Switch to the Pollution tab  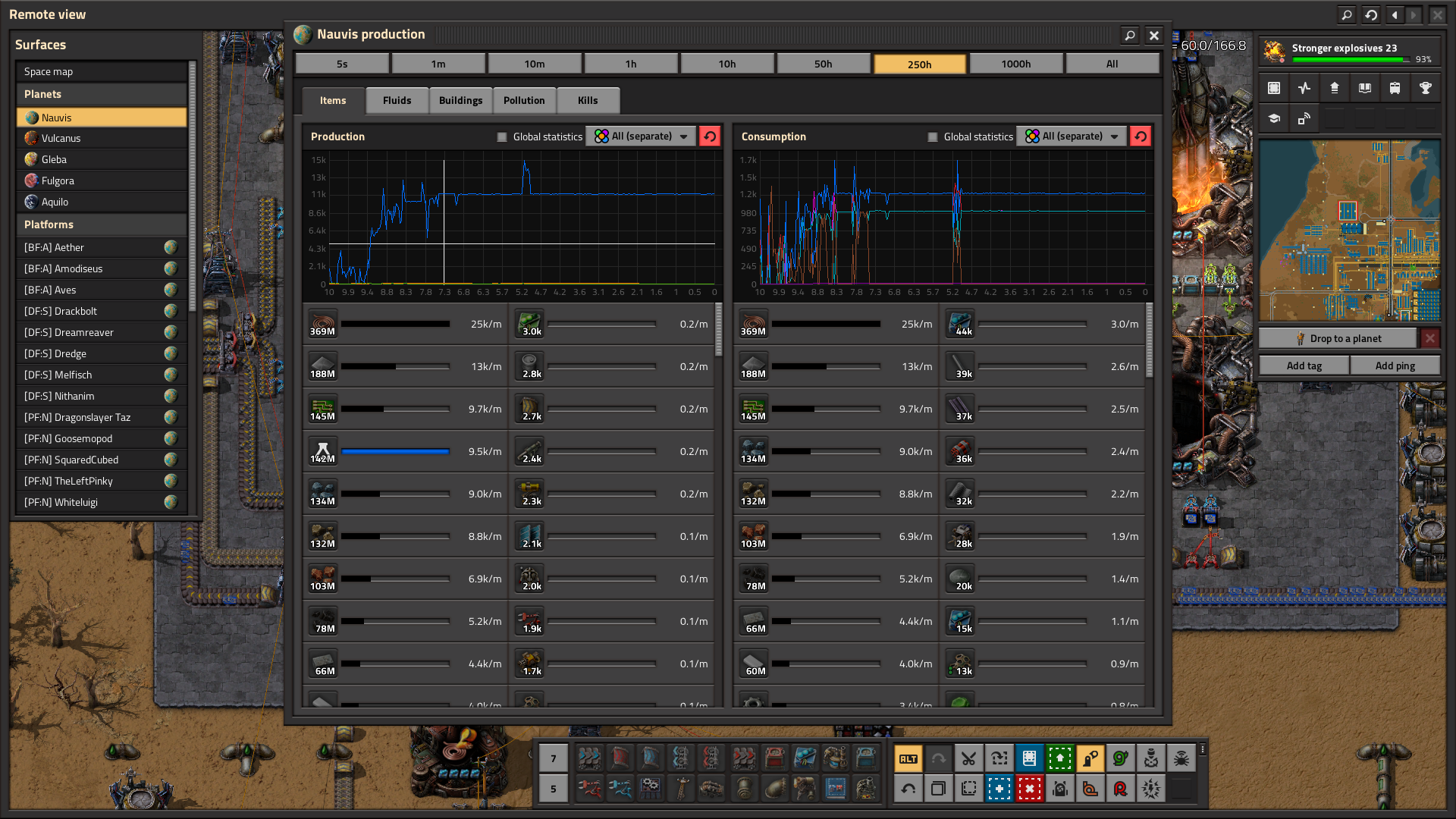(524, 101)
